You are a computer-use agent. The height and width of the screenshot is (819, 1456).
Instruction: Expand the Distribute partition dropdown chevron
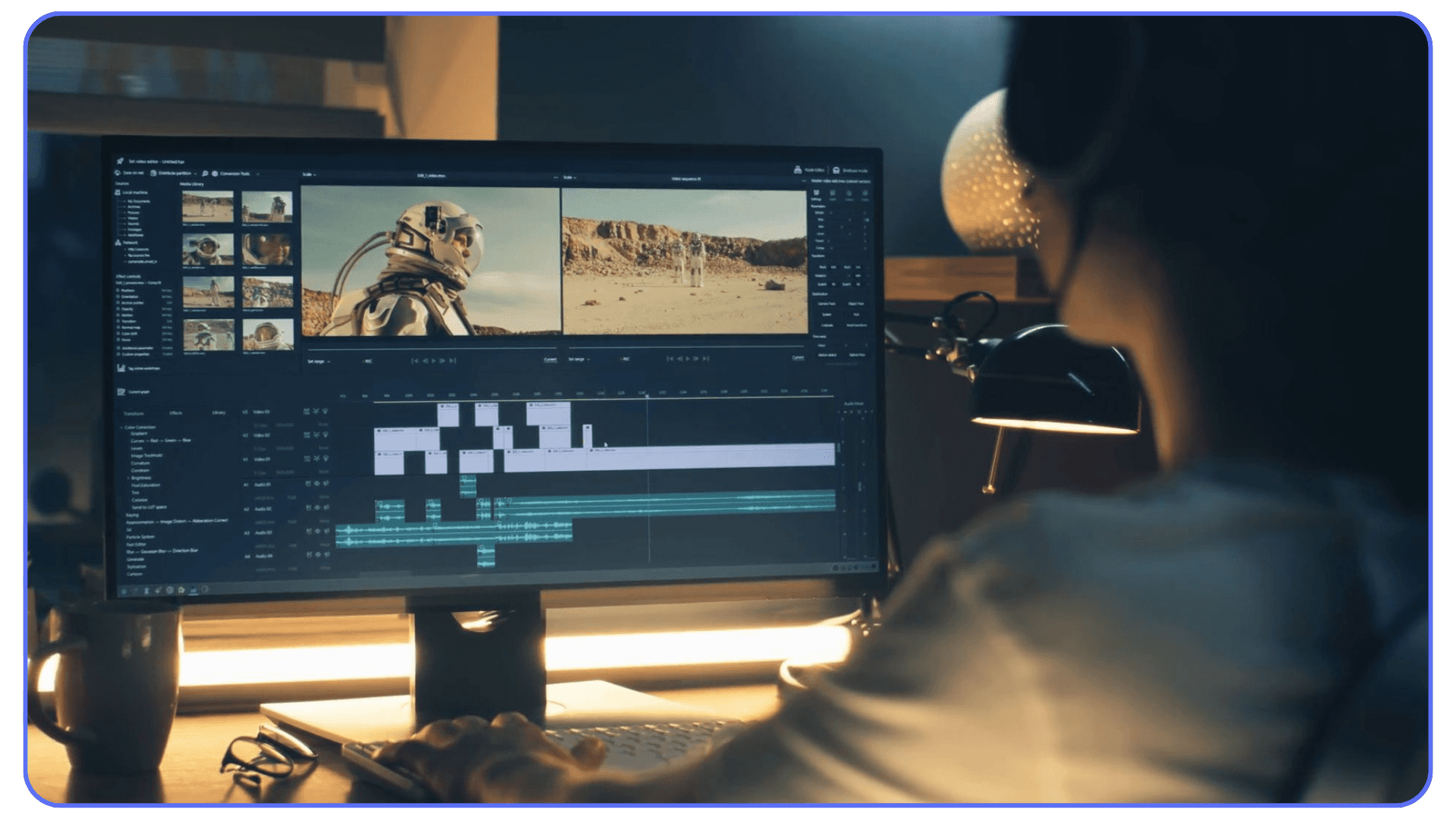click(196, 174)
